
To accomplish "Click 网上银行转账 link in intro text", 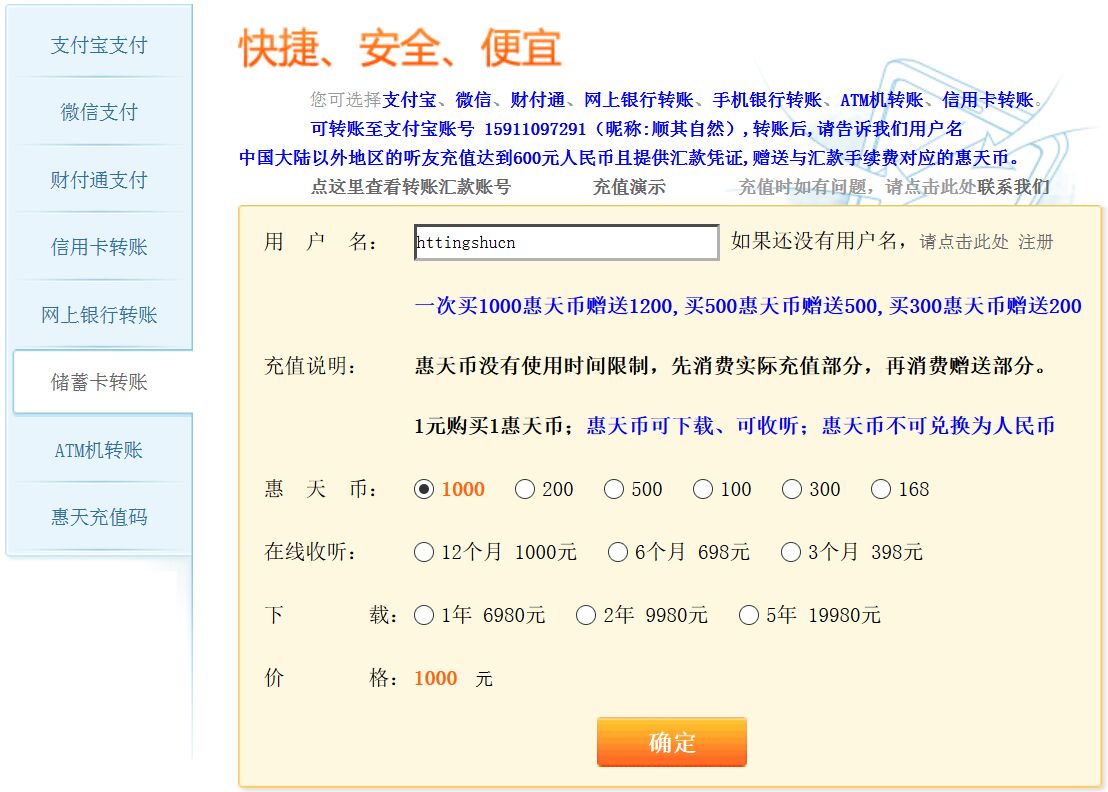I will [639, 100].
